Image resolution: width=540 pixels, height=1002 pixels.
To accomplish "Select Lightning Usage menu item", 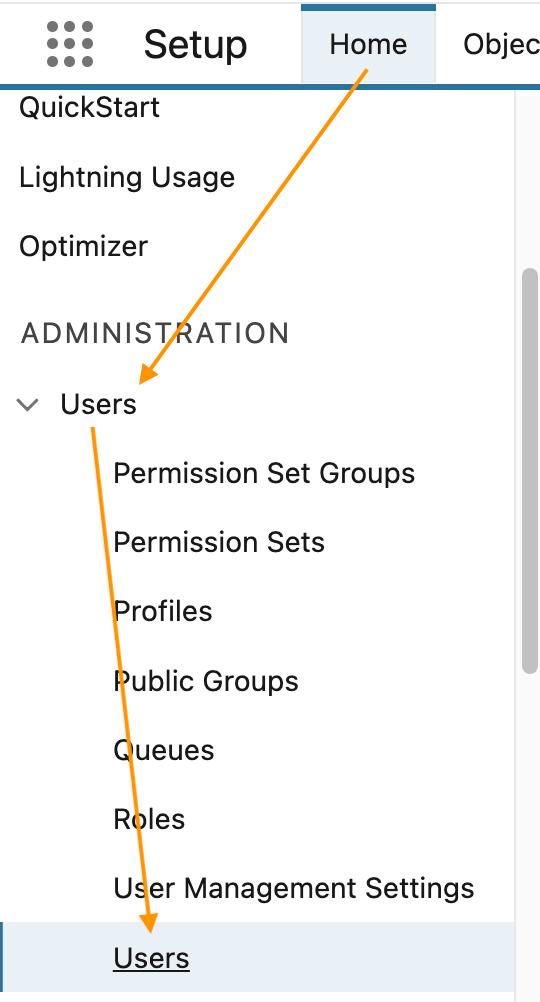I will click(x=127, y=177).
